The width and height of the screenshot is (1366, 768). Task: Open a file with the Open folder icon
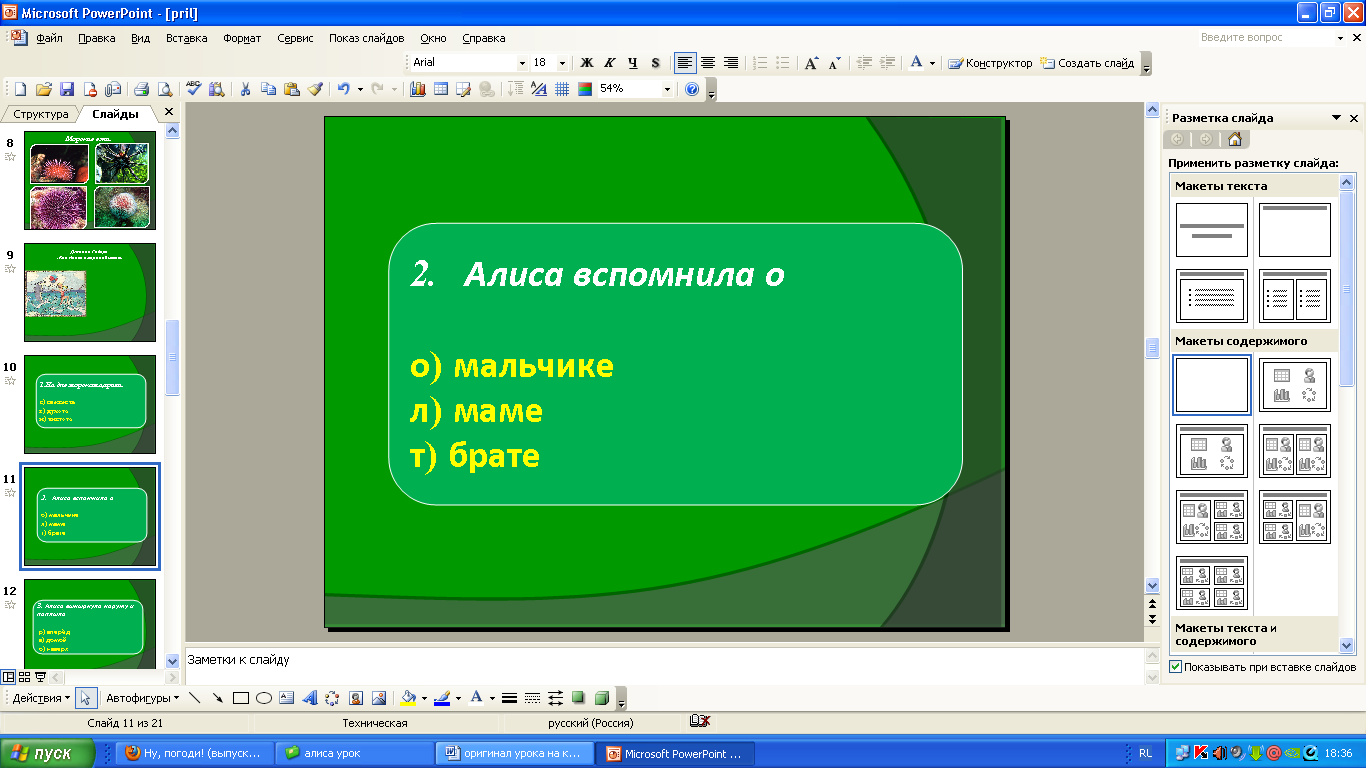[42, 89]
